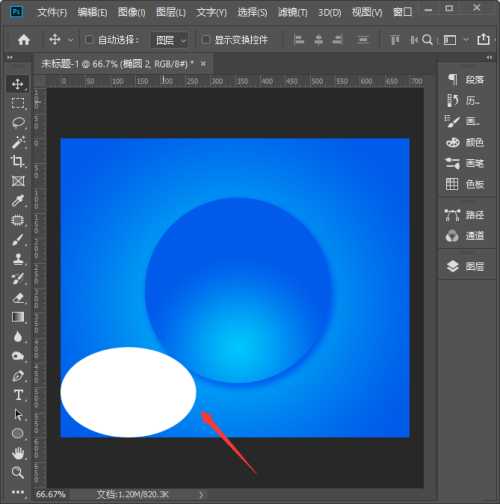Activate the Text tool
500x504 pixels.
[x=18, y=395]
